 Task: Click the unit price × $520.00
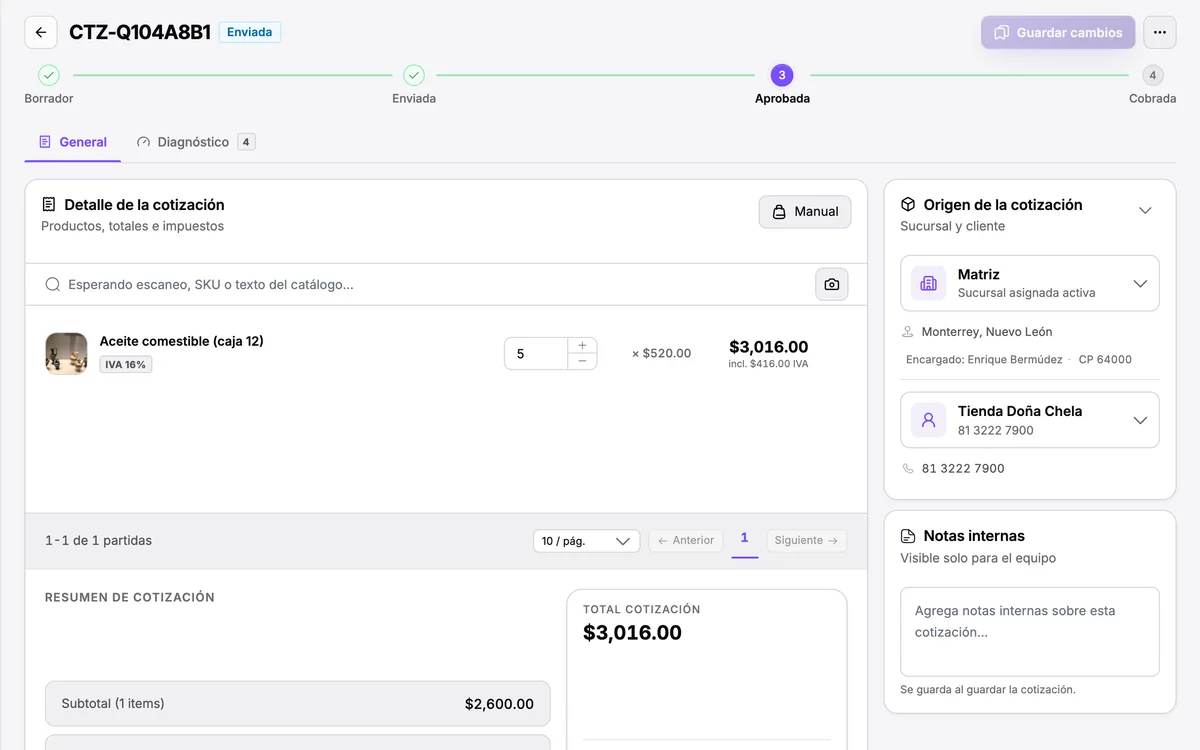(661, 353)
